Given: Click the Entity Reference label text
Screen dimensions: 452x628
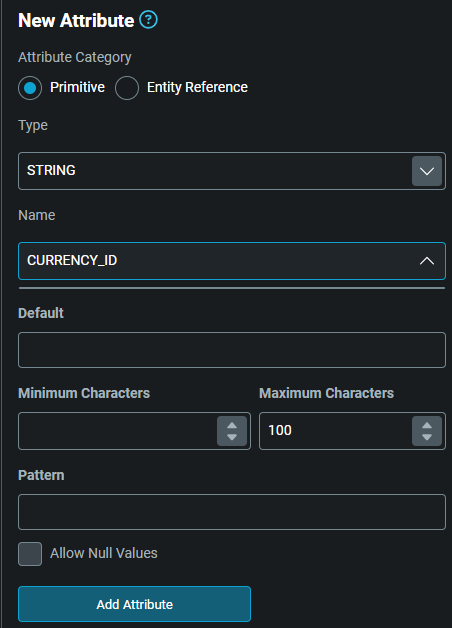Looking at the screenshot, I should pyautogui.click(x=197, y=87).
